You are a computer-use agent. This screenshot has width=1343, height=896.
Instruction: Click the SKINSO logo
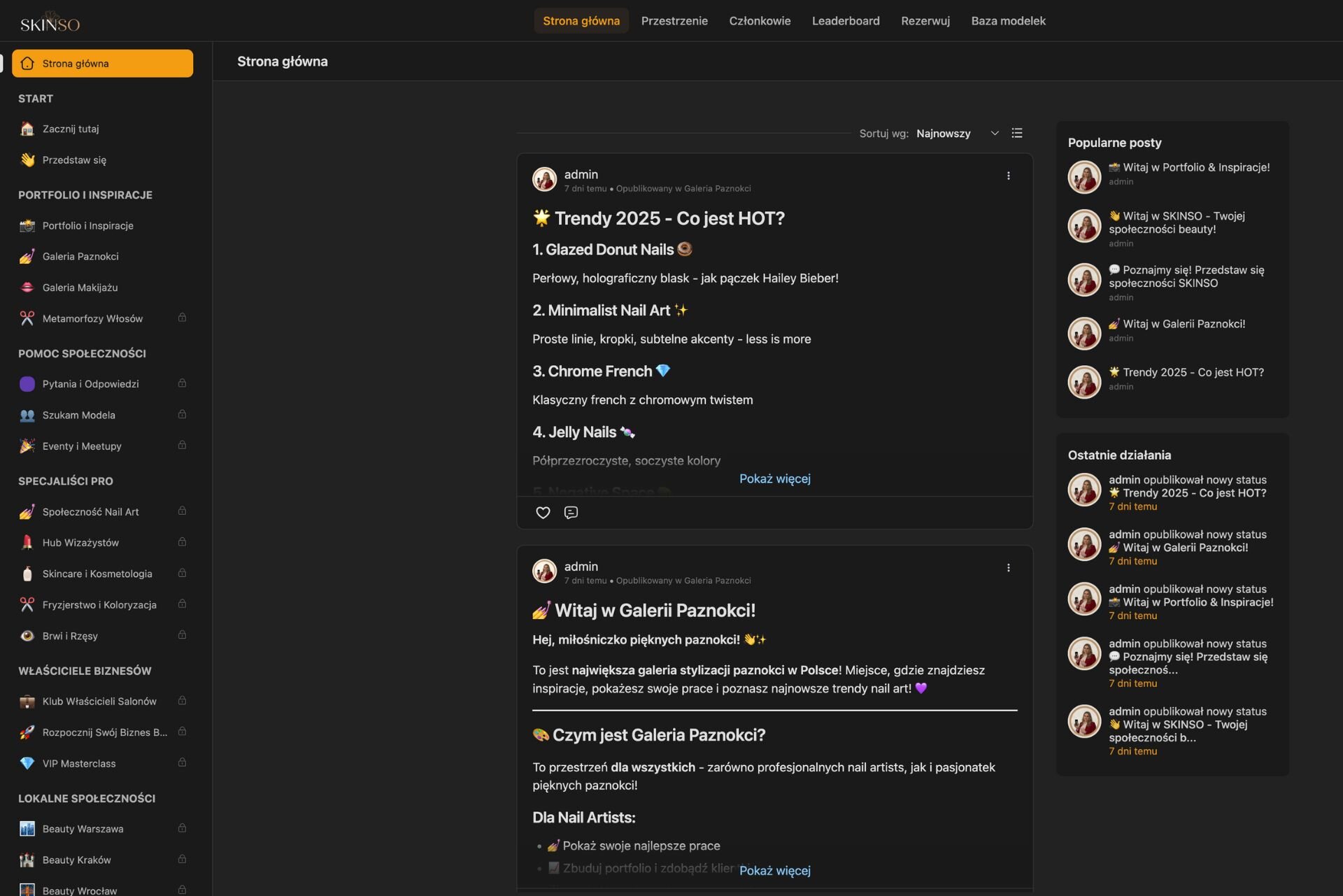(x=50, y=22)
